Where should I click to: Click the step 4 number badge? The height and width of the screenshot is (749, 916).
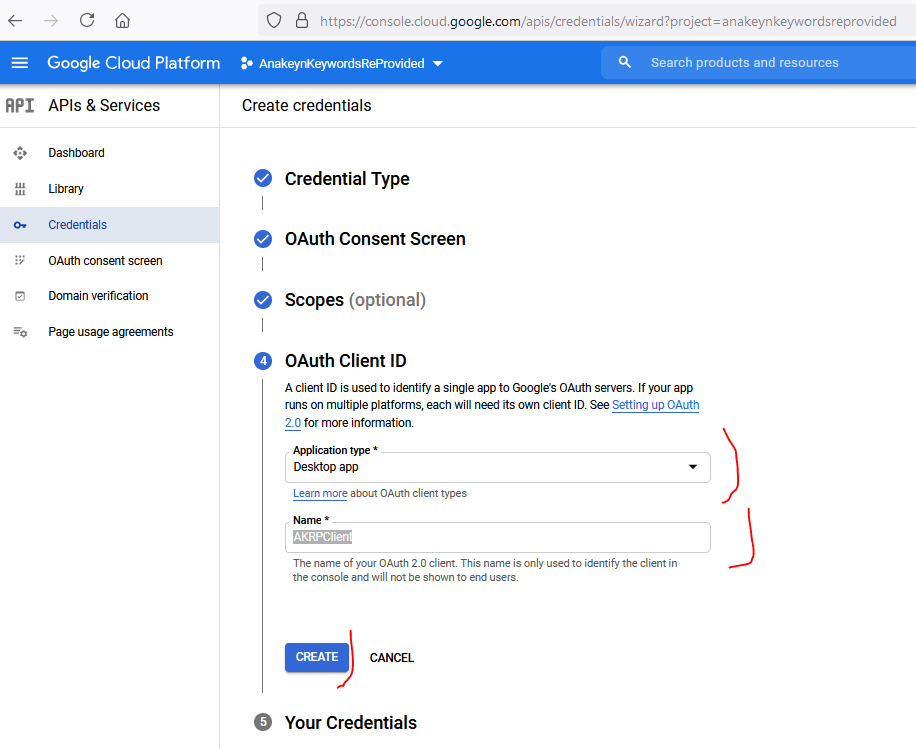pos(263,361)
